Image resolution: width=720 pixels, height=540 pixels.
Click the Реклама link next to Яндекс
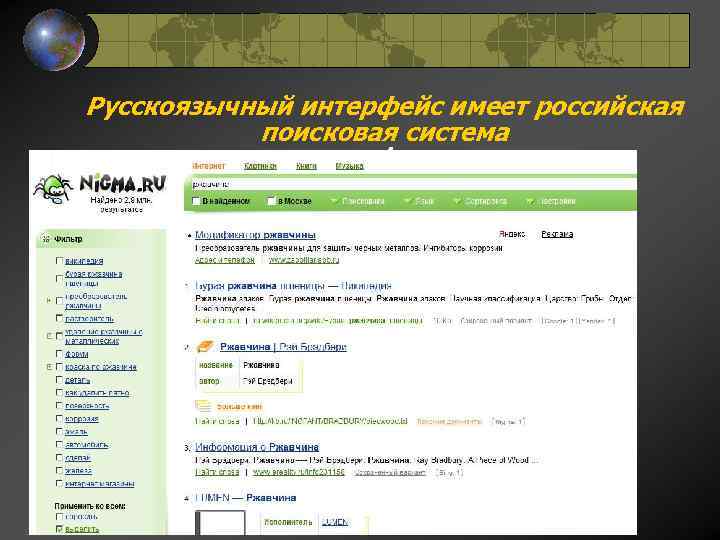click(557, 234)
